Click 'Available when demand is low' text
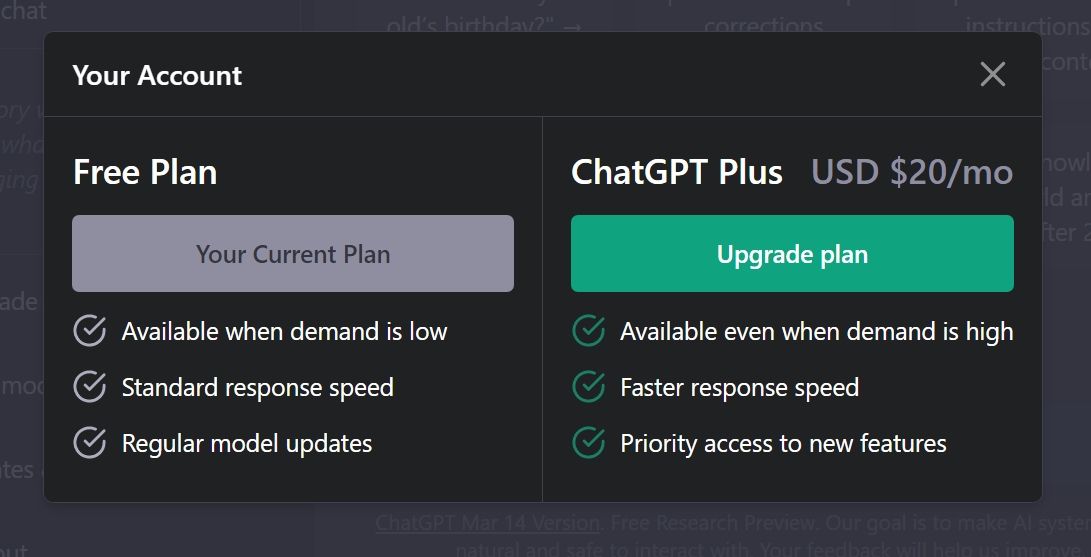Image resolution: width=1091 pixels, height=557 pixels. (x=284, y=331)
